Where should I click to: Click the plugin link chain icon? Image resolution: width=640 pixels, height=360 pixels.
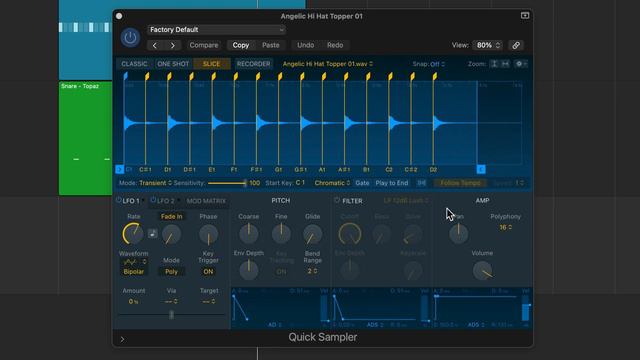516,45
